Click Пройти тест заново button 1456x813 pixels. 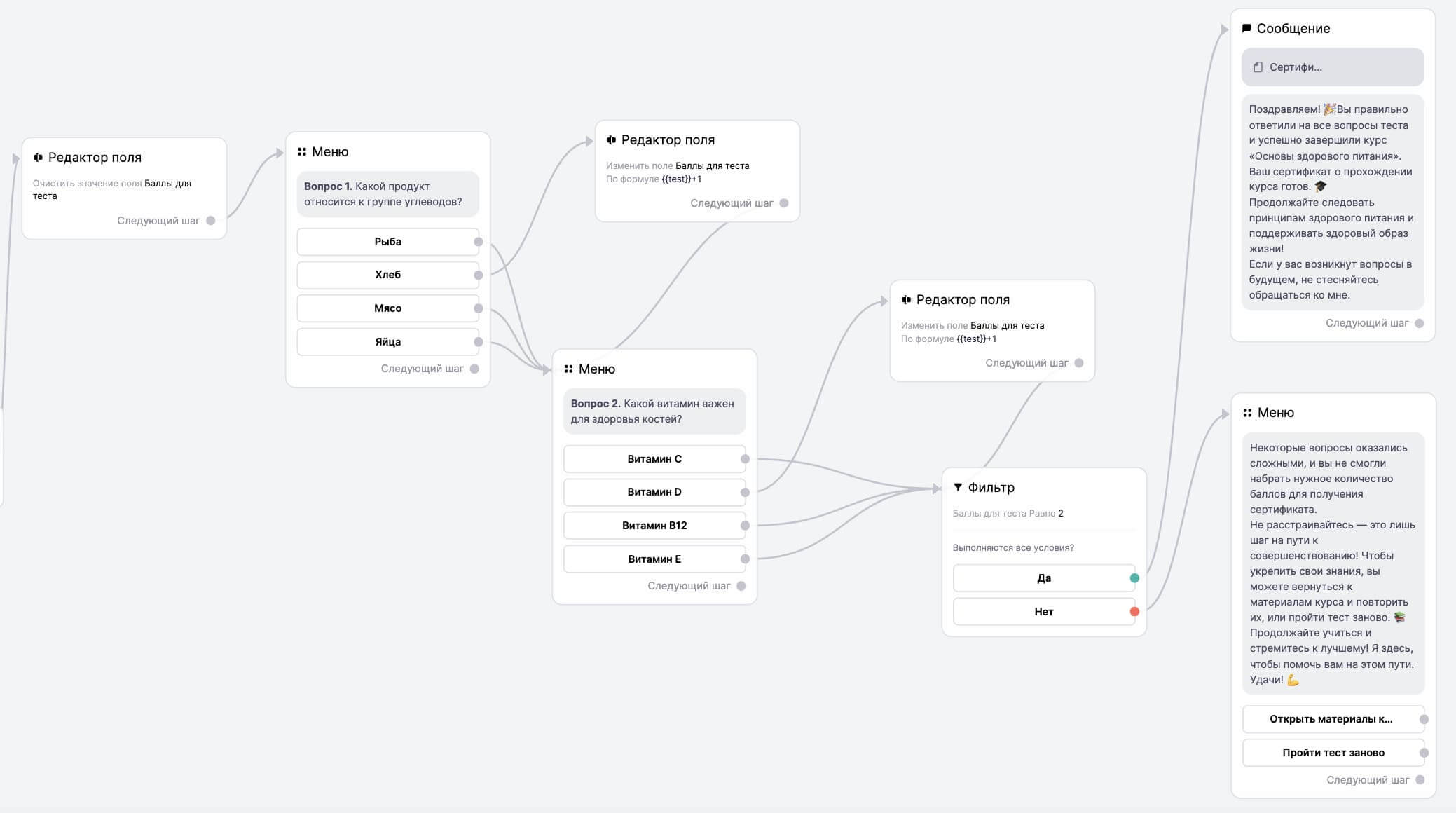click(x=1334, y=752)
